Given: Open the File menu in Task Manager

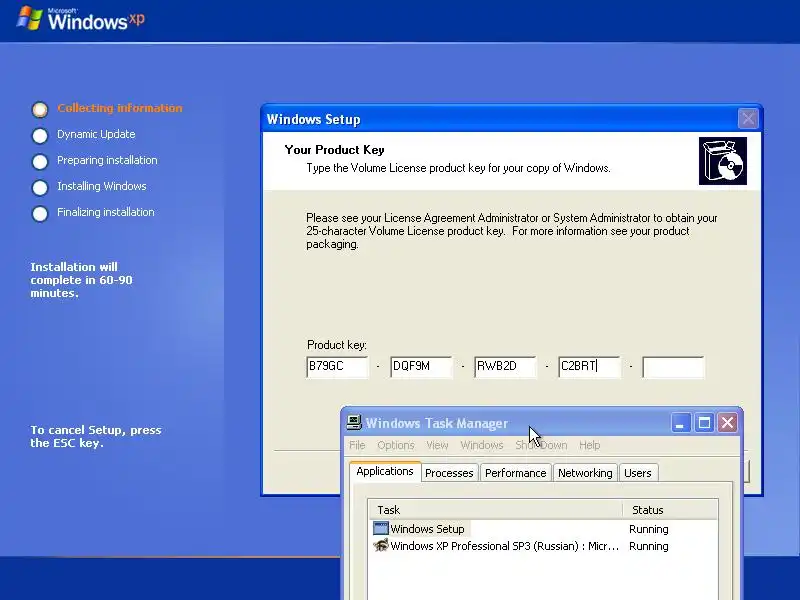Looking at the screenshot, I should [x=357, y=445].
